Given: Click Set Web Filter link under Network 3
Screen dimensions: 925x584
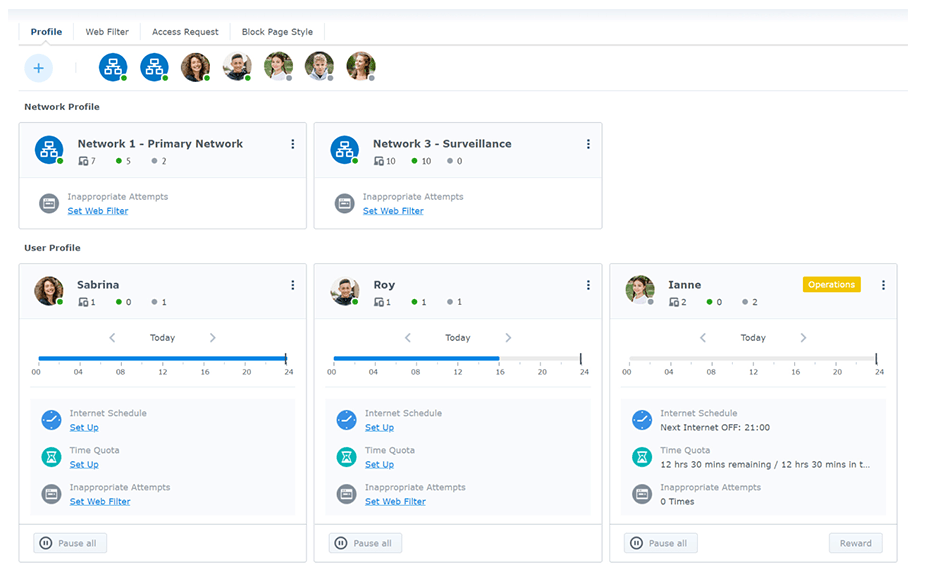Looking at the screenshot, I should [393, 211].
